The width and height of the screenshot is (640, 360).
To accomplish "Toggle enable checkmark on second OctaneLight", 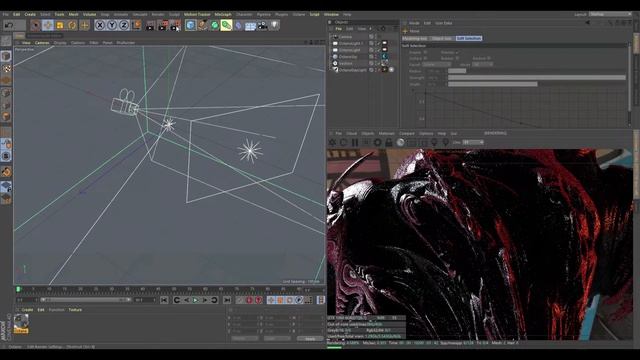I will tap(378, 50).
